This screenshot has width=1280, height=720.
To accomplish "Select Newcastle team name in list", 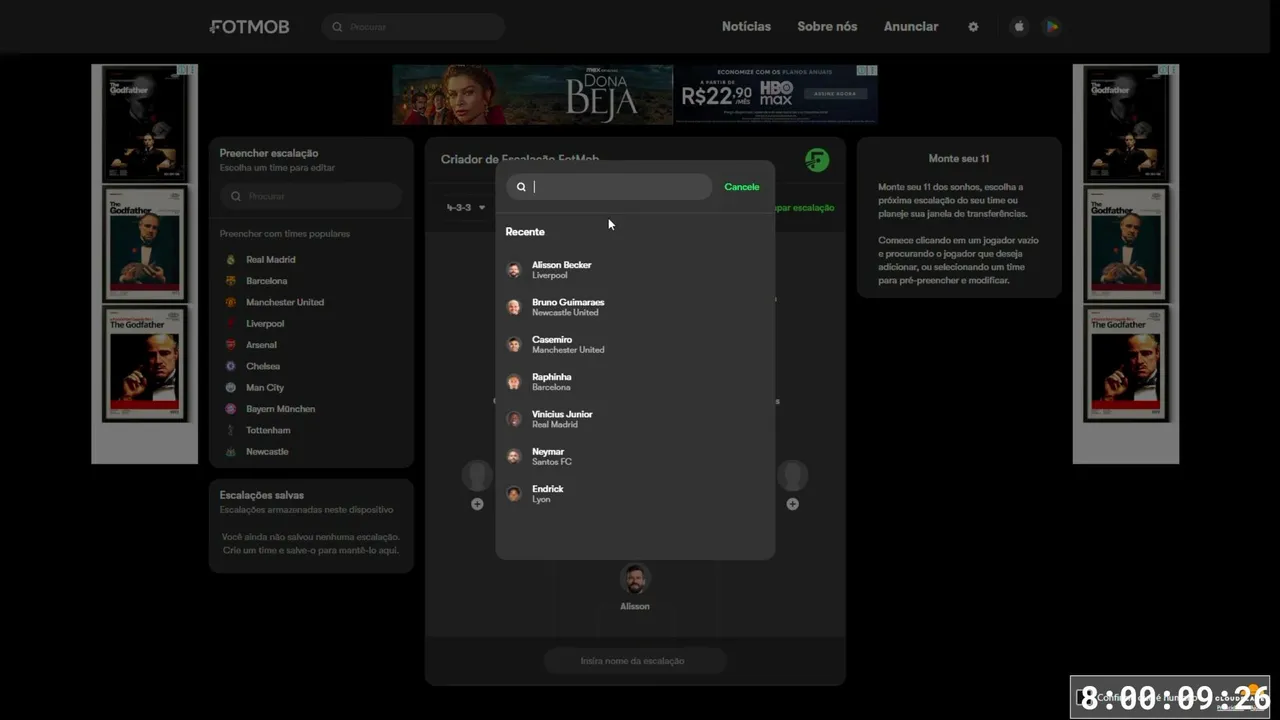I will 267,452.
